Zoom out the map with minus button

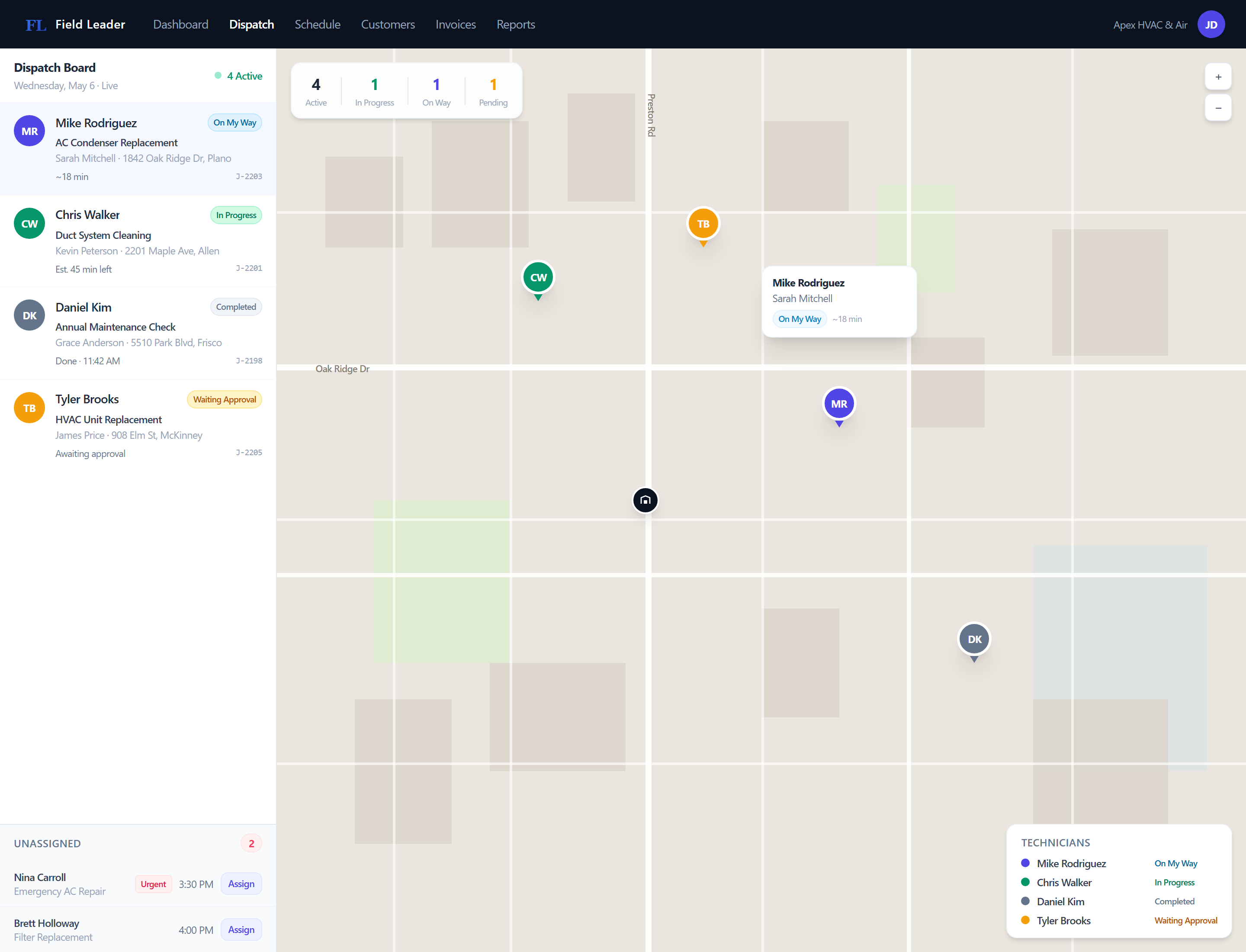[x=1218, y=108]
